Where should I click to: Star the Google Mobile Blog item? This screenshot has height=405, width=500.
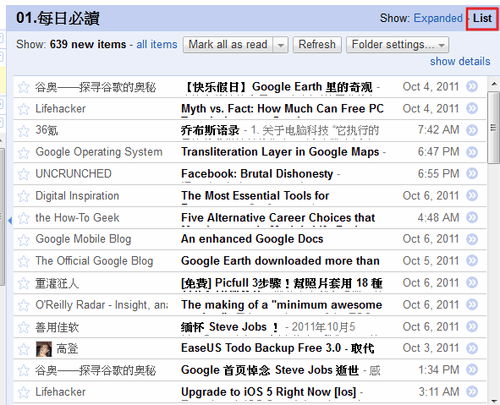click(24, 240)
